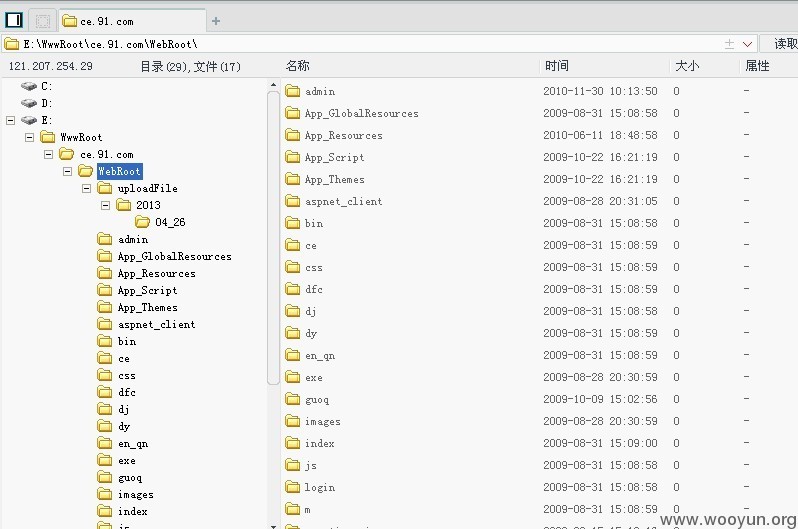
Task: Sort by the 名称 column header
Action: click(x=297, y=66)
